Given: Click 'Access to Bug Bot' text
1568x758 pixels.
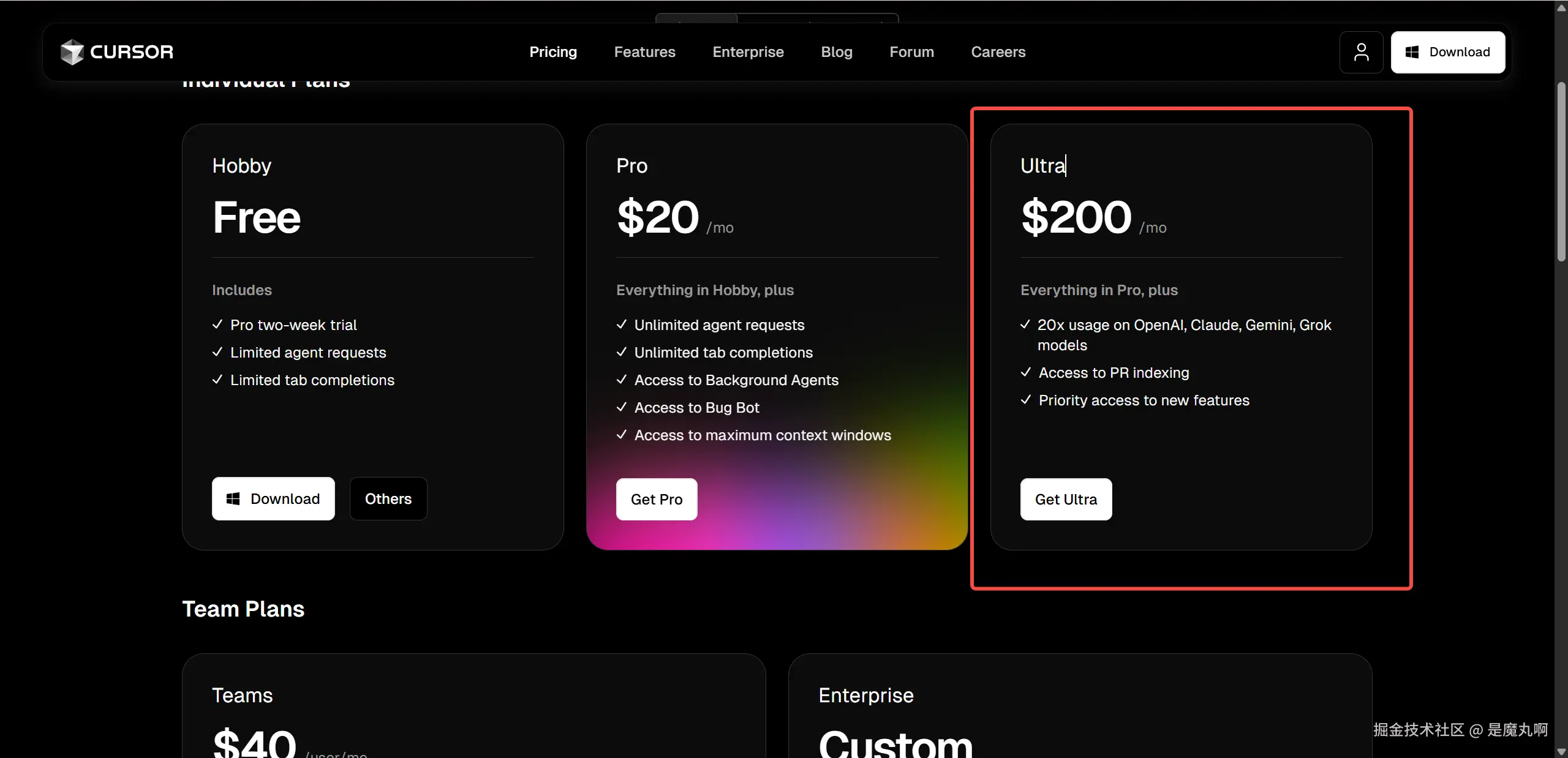Looking at the screenshot, I should 696,408.
